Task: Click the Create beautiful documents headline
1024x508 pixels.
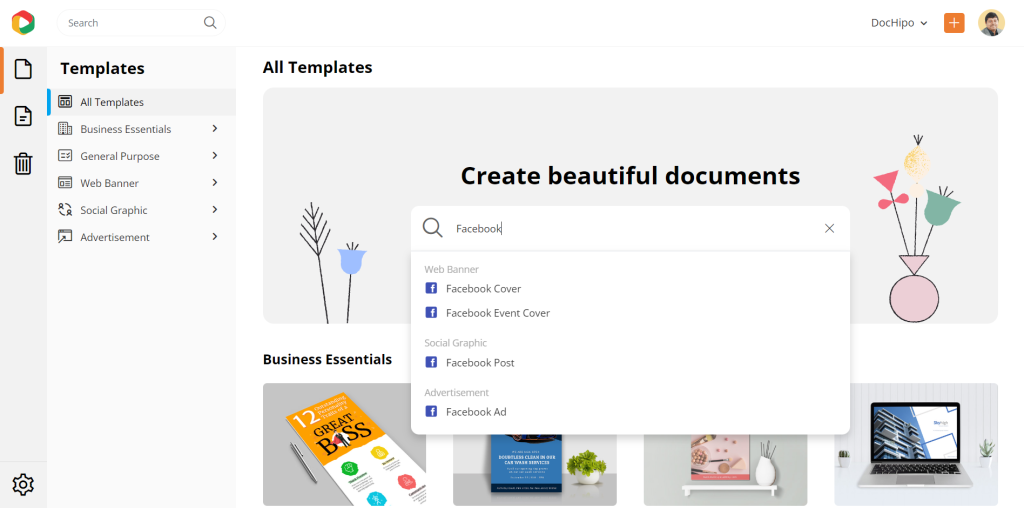Action: pos(630,176)
